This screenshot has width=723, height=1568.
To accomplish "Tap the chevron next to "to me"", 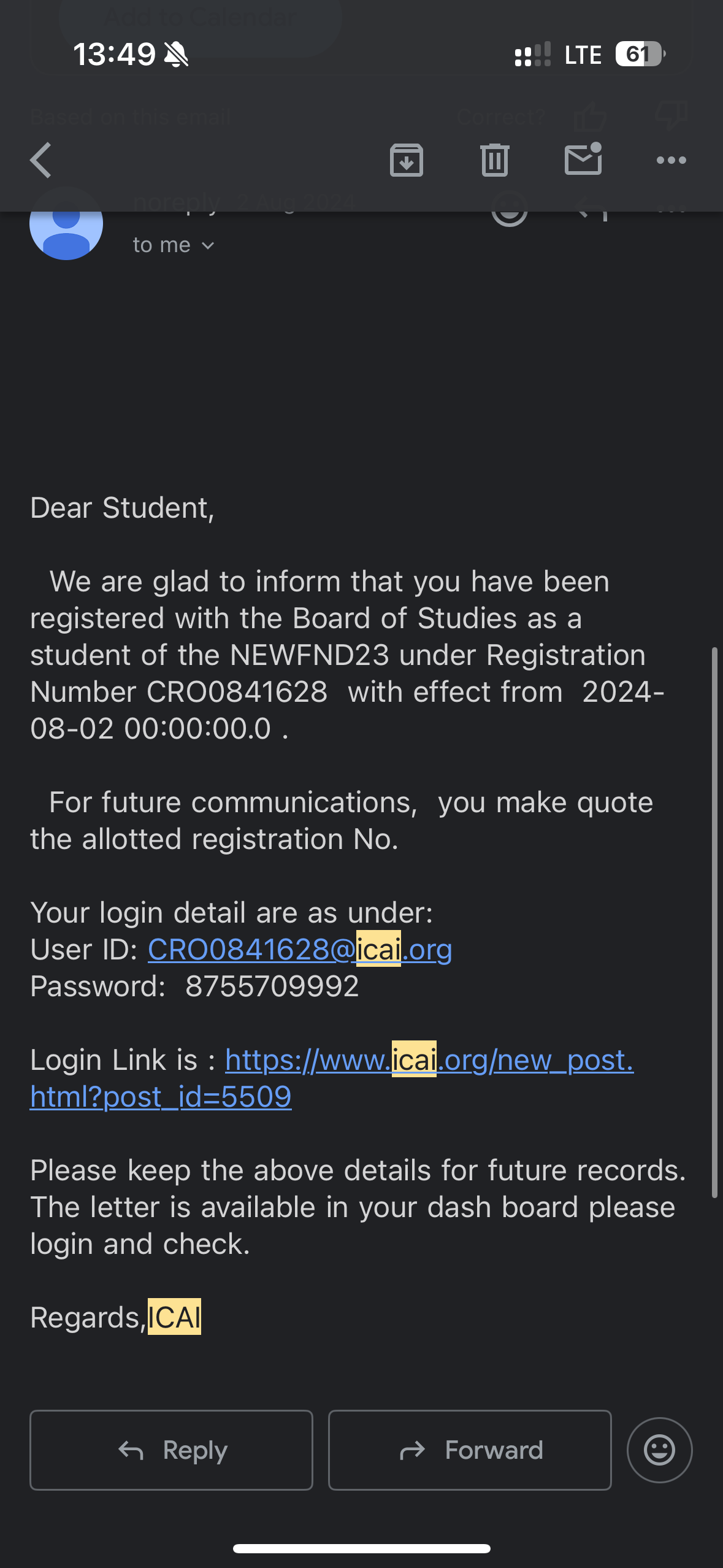I will pyautogui.click(x=208, y=246).
